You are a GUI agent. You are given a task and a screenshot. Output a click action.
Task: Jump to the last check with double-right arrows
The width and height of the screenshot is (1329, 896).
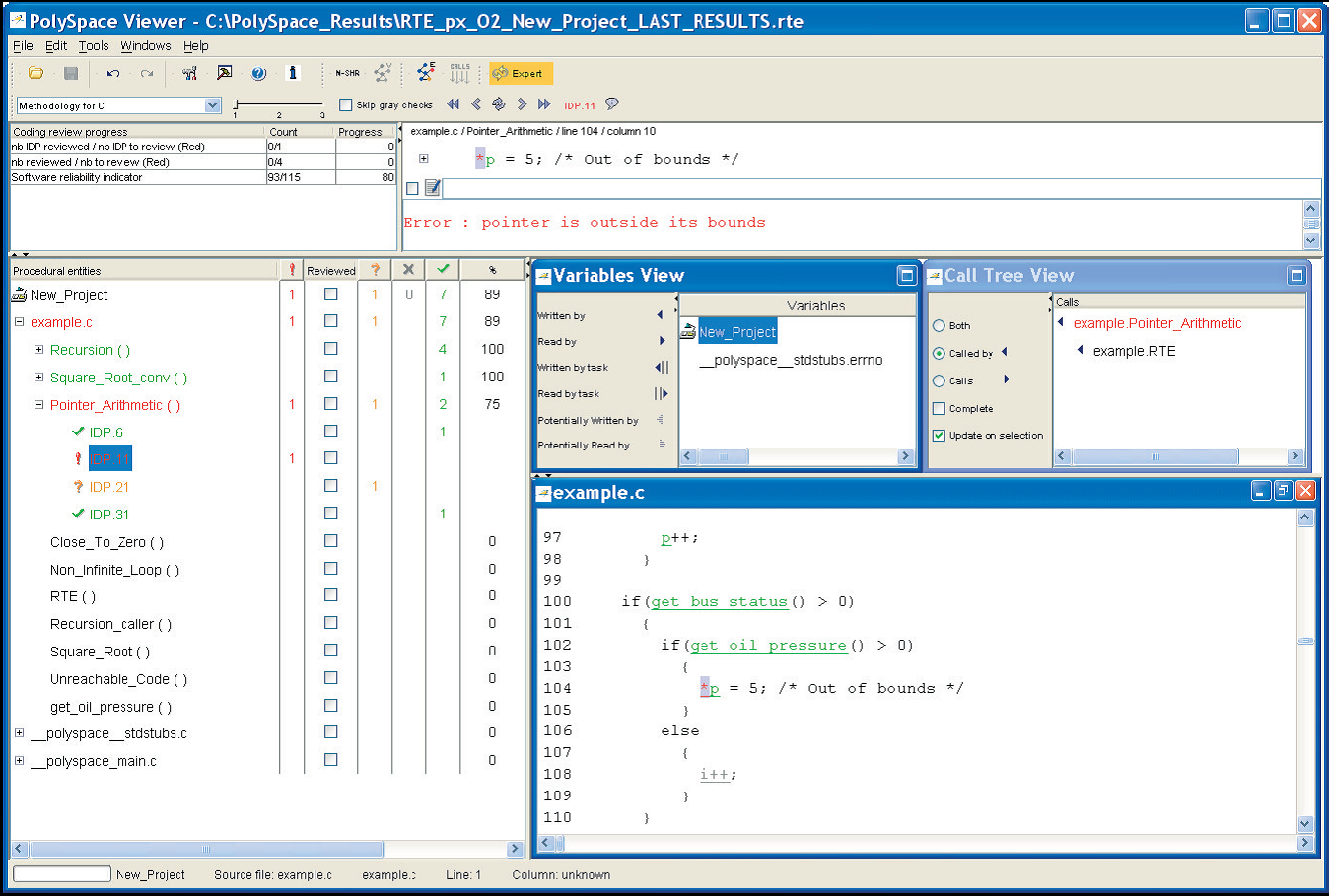pyautogui.click(x=544, y=104)
